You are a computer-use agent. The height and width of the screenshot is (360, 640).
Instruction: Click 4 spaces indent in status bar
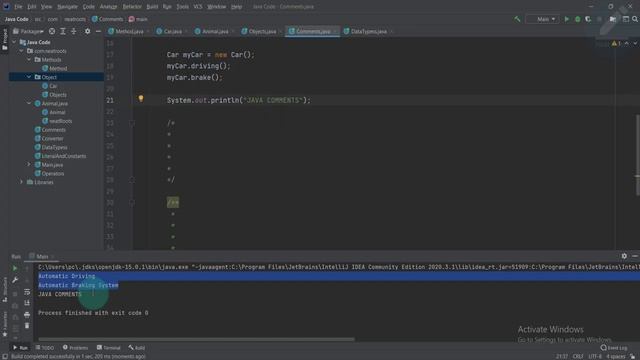616,356
